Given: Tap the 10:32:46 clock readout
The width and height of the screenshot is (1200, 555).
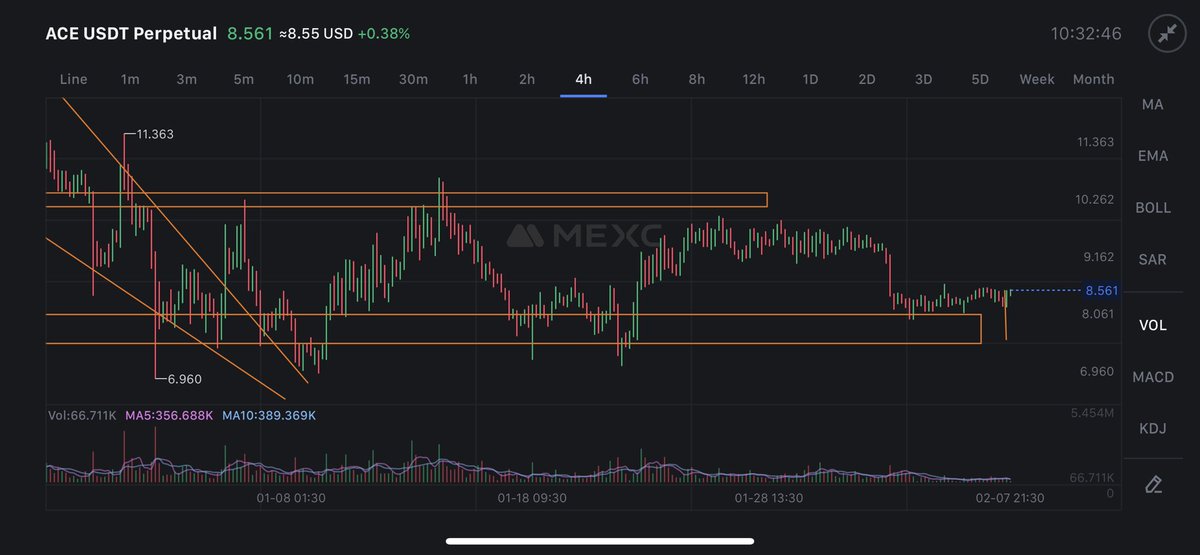Looking at the screenshot, I should click(x=1086, y=33).
